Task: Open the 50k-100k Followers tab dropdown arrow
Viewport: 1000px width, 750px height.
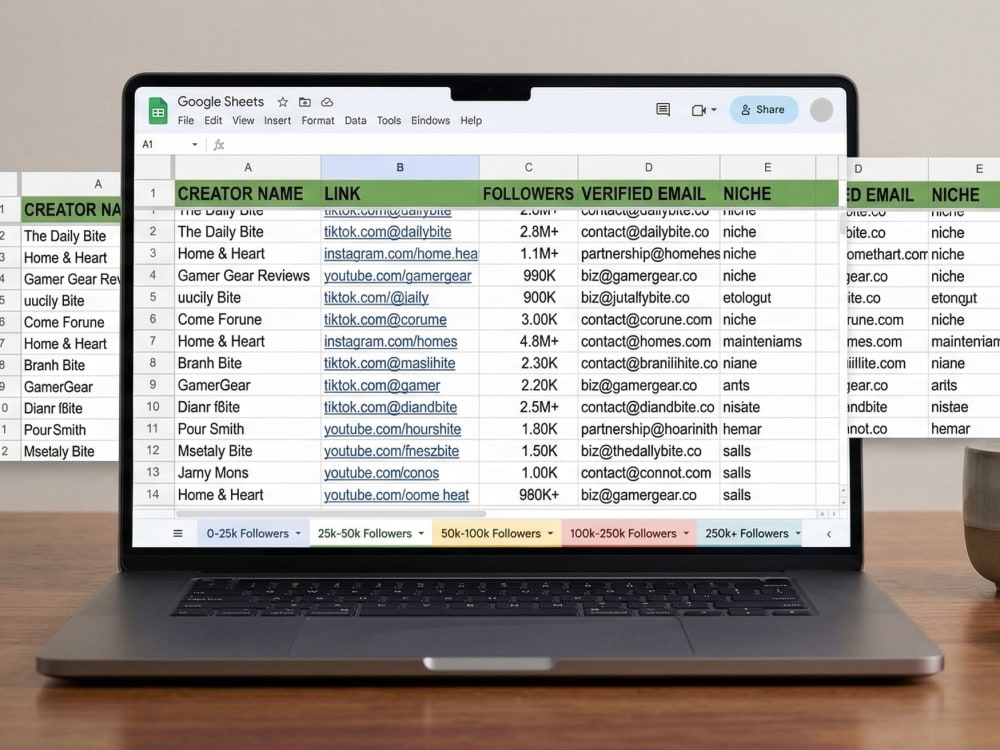Action: 550,534
